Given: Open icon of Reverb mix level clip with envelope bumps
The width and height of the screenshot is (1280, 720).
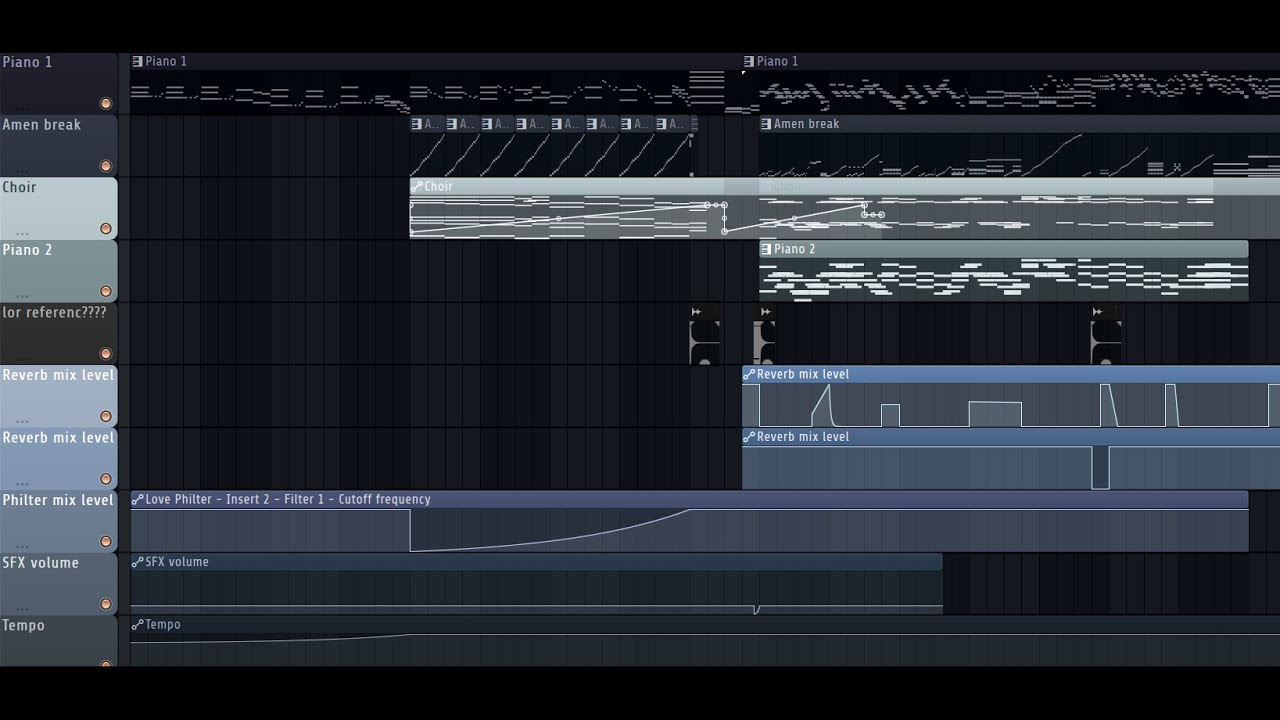Looking at the screenshot, I should [749, 374].
